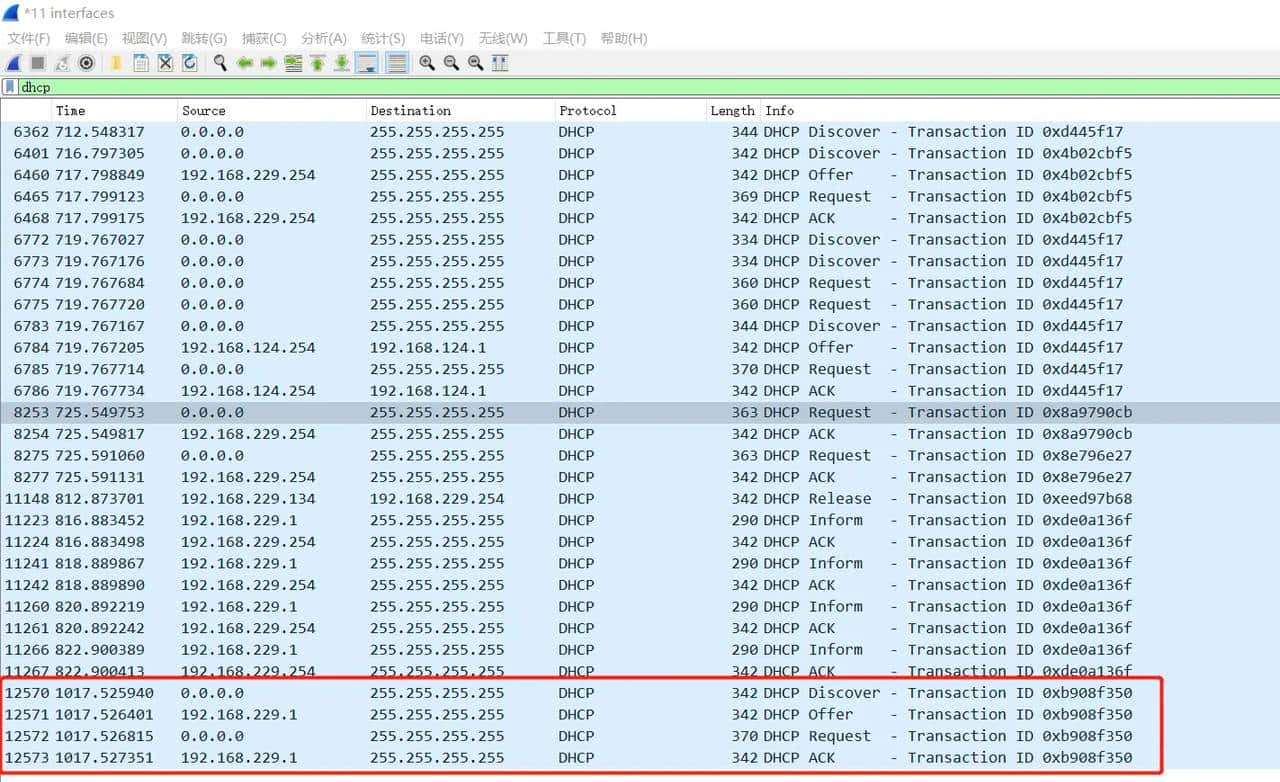Navigate back with the green back arrow
This screenshot has width=1280, height=782.
246,63
